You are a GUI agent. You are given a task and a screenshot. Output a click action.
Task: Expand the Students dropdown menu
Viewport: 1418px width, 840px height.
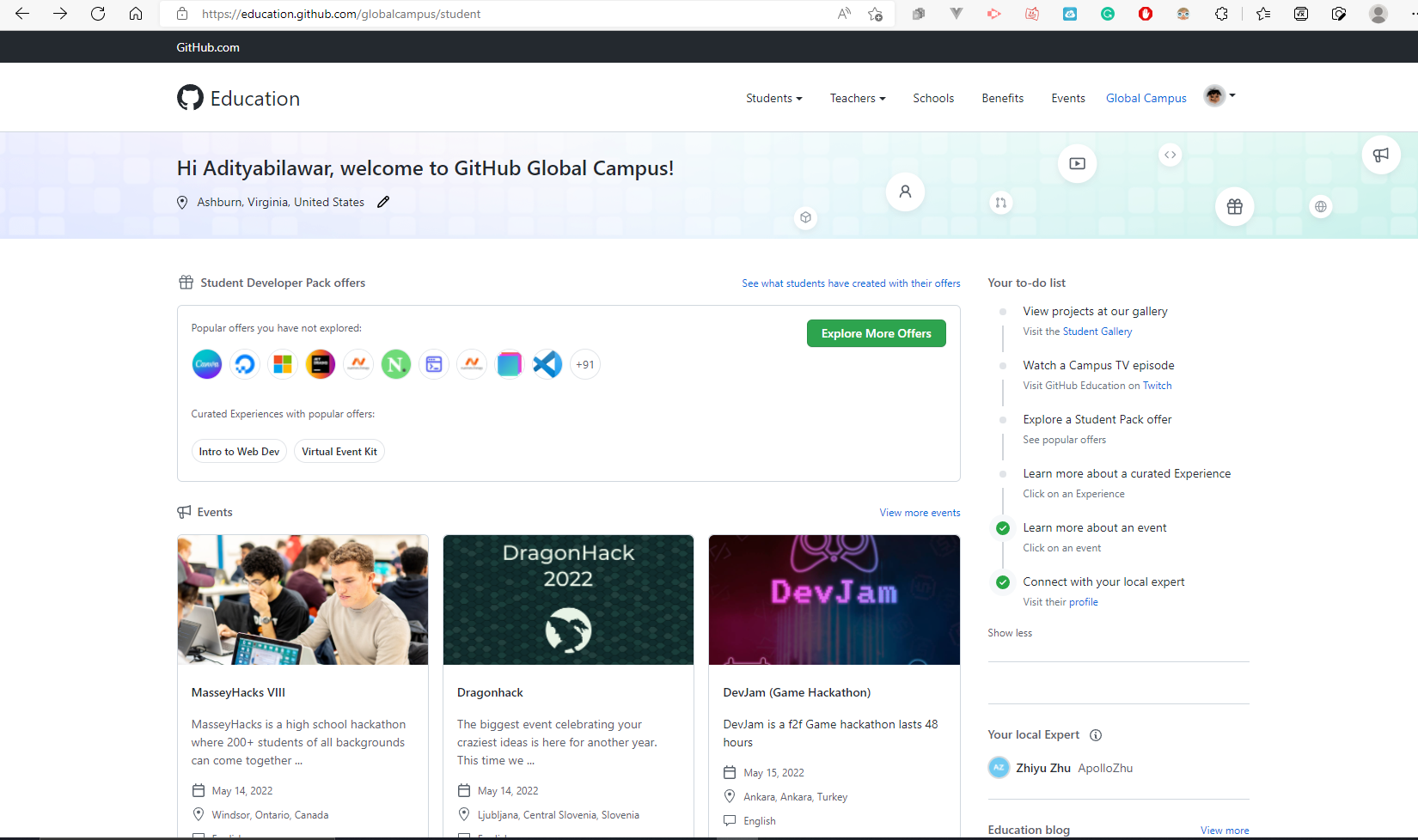click(774, 98)
